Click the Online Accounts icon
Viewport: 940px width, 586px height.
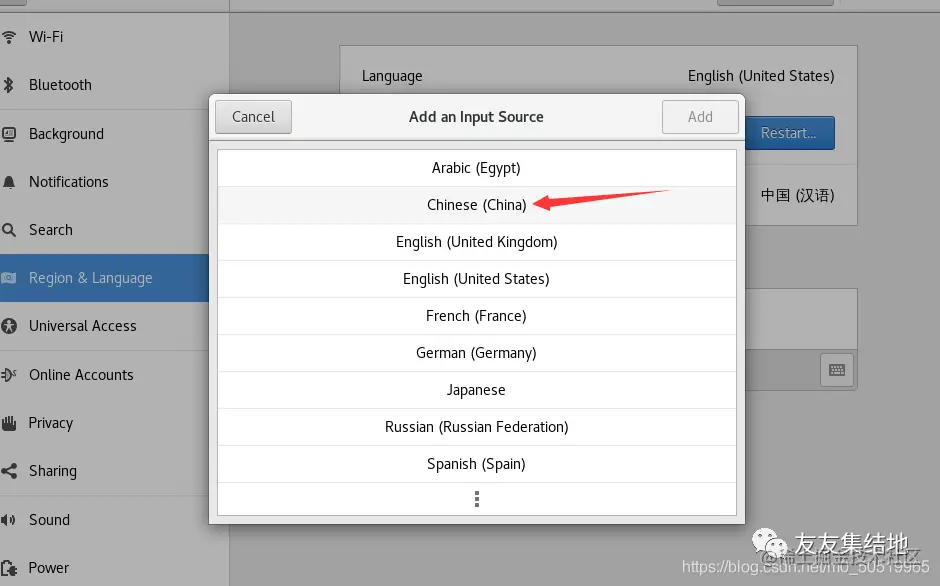[x=8, y=375]
